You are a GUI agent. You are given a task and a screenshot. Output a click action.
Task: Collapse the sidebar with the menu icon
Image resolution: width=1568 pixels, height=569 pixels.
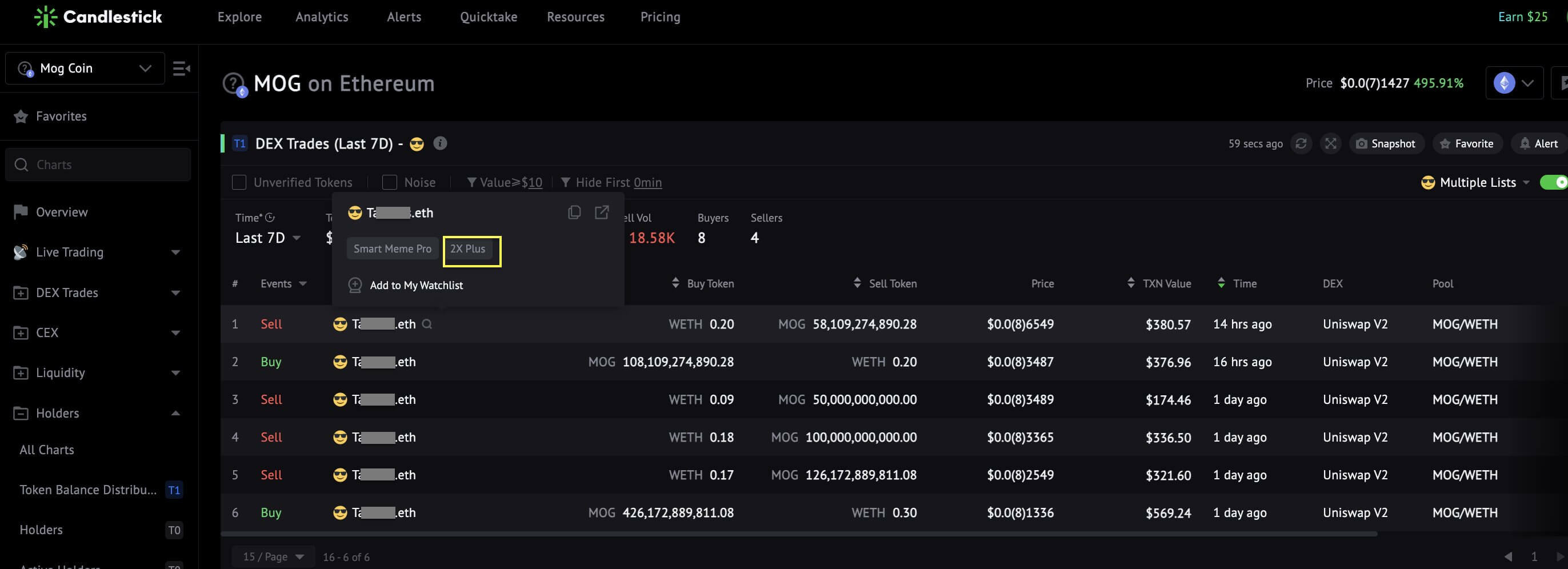181,68
